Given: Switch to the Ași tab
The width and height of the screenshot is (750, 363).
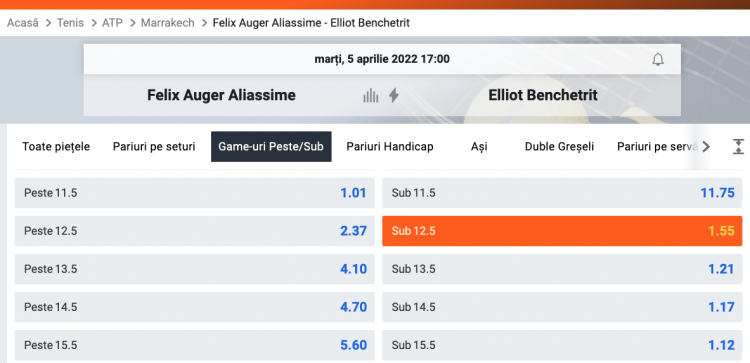Looking at the screenshot, I should click(479, 146).
